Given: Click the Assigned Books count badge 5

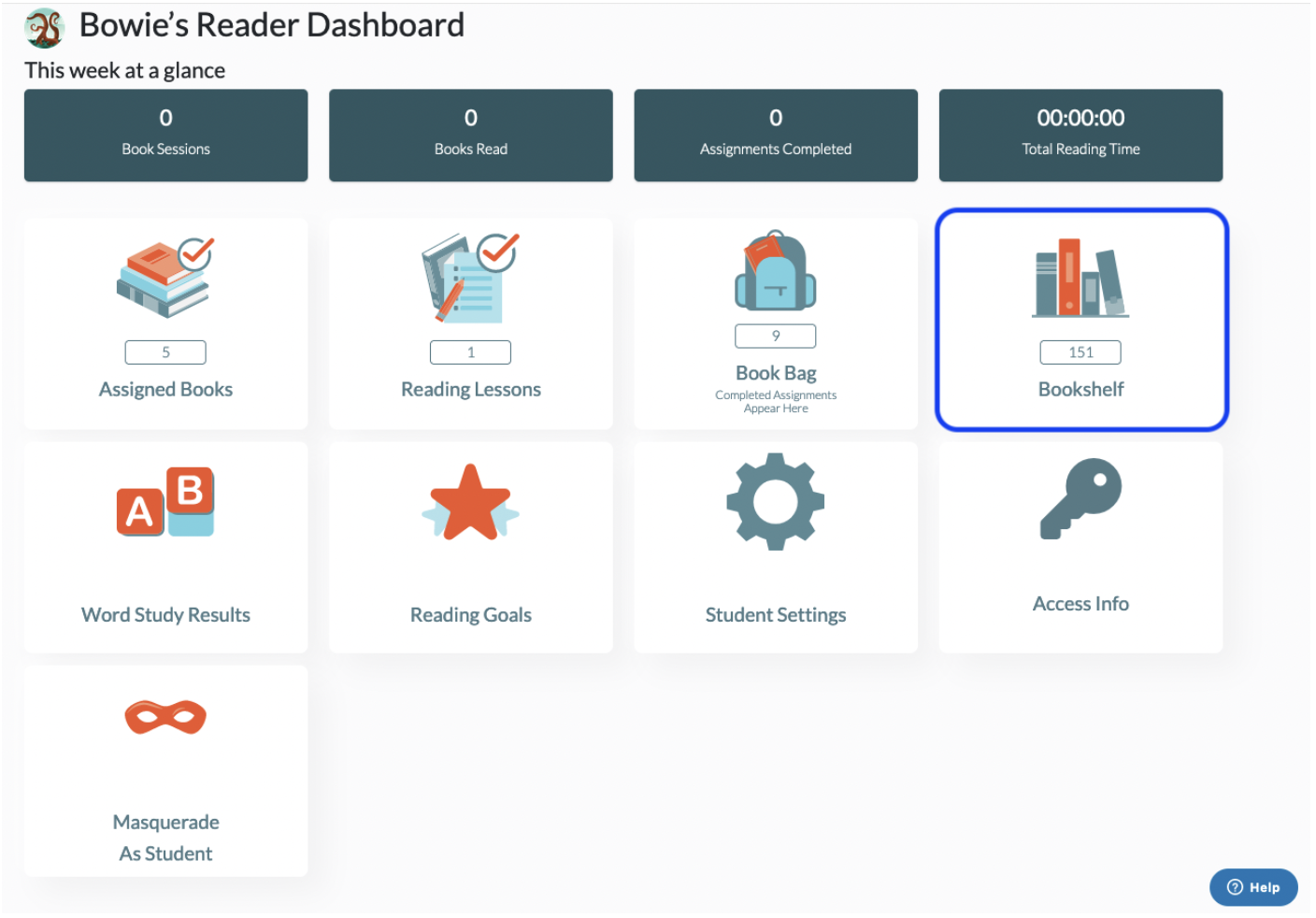Looking at the screenshot, I should click(x=165, y=352).
